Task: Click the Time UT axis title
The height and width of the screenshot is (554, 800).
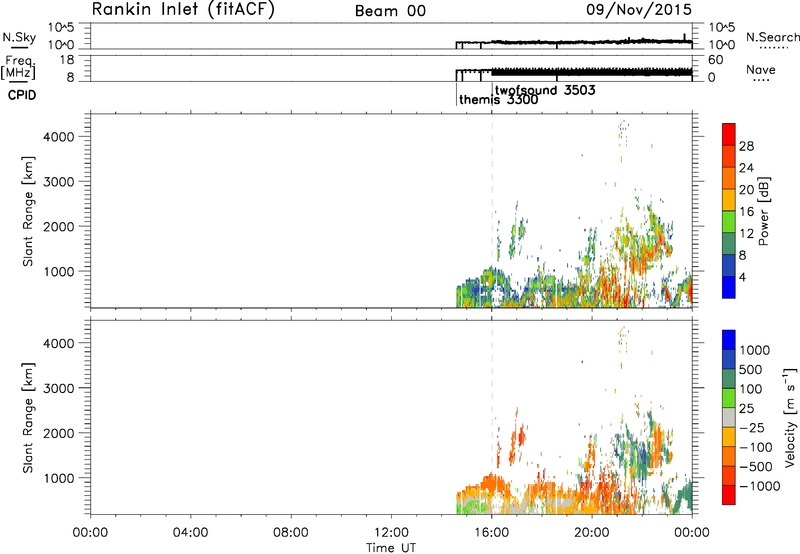Action: click(x=391, y=548)
